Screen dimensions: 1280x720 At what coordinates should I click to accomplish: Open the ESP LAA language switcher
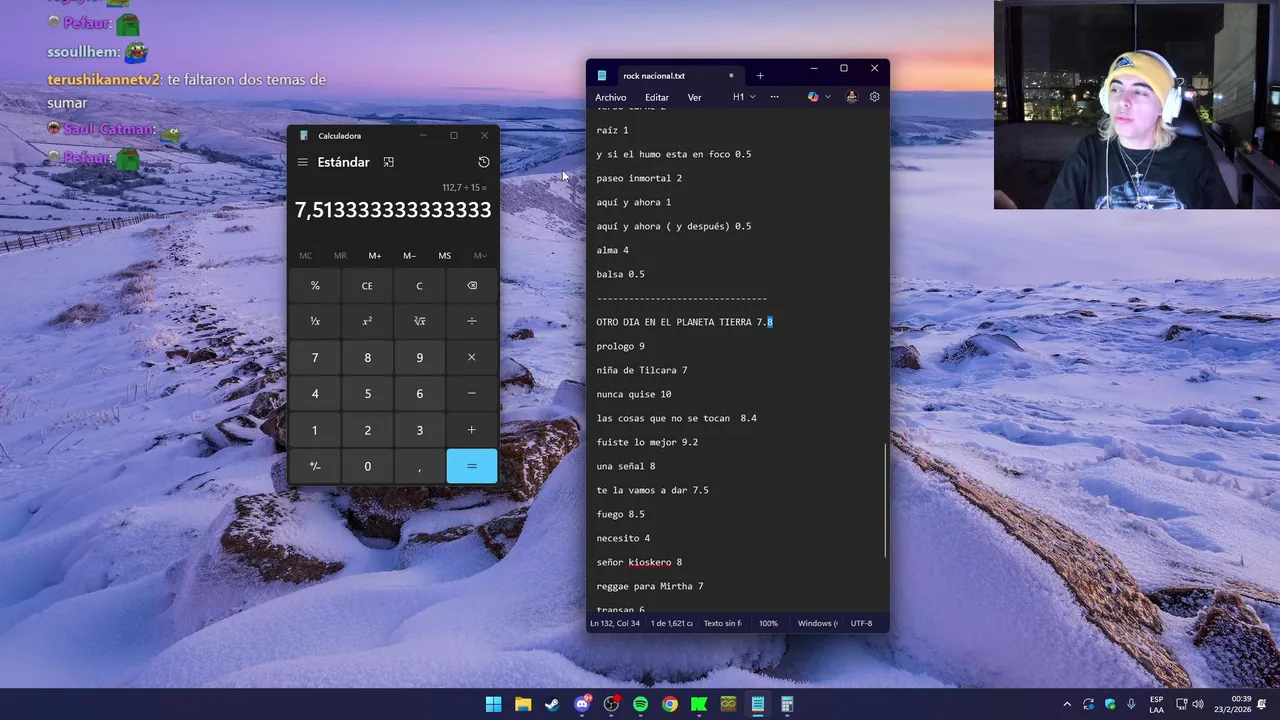1156,704
